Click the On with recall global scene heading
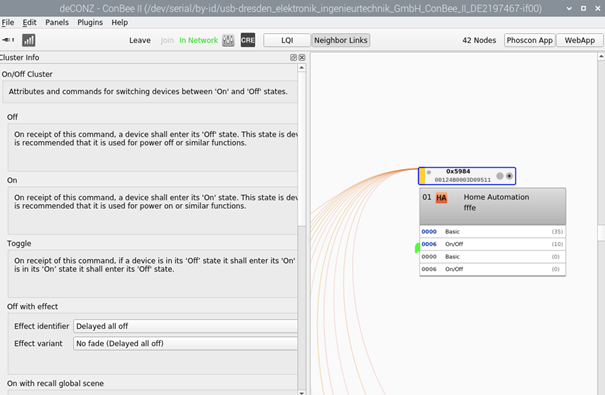The height and width of the screenshot is (395, 605). (55, 383)
